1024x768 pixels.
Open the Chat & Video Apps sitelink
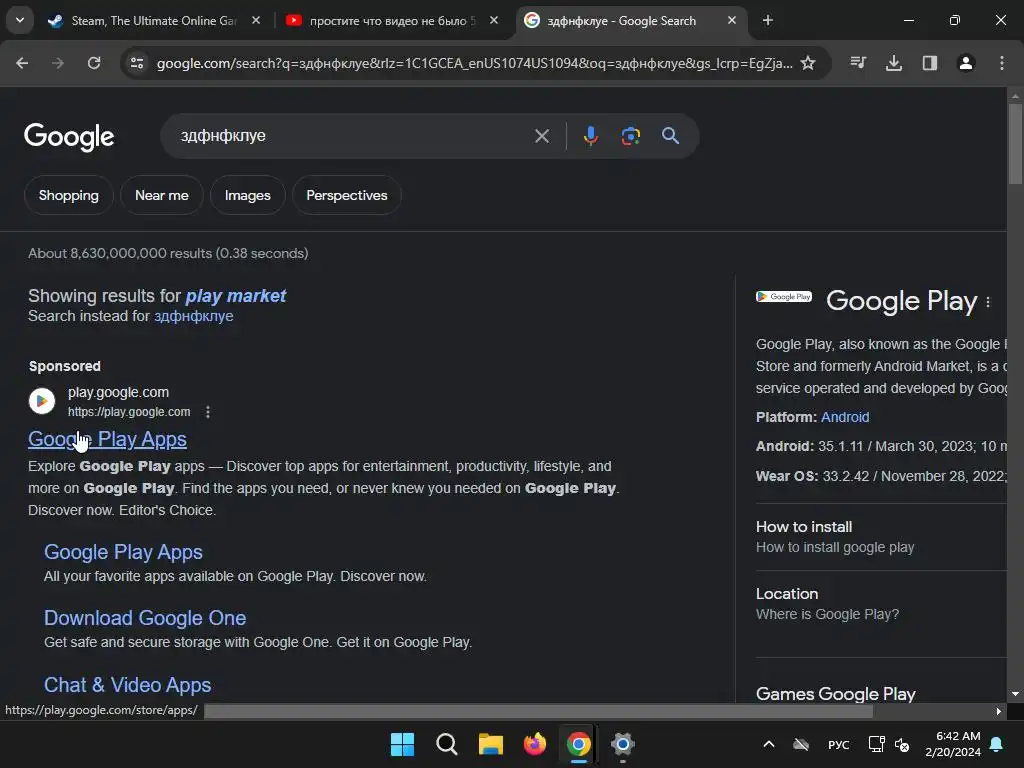(127, 685)
